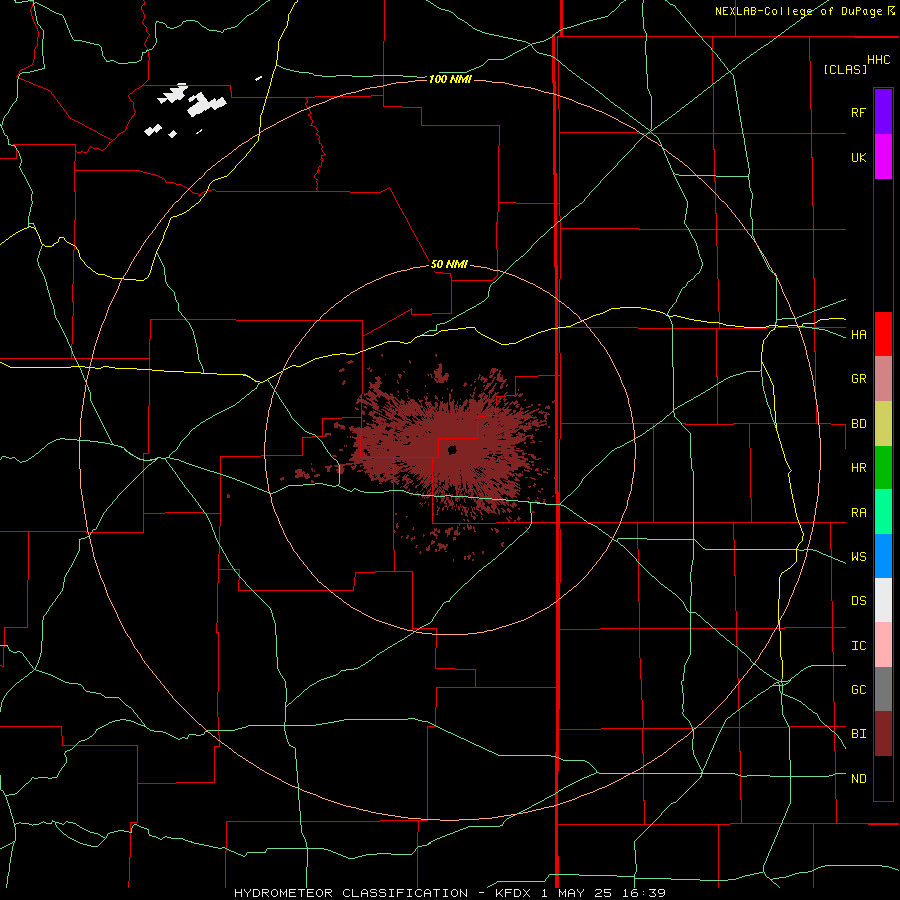
Task: Click the black radar site dot
Action: click(452, 449)
